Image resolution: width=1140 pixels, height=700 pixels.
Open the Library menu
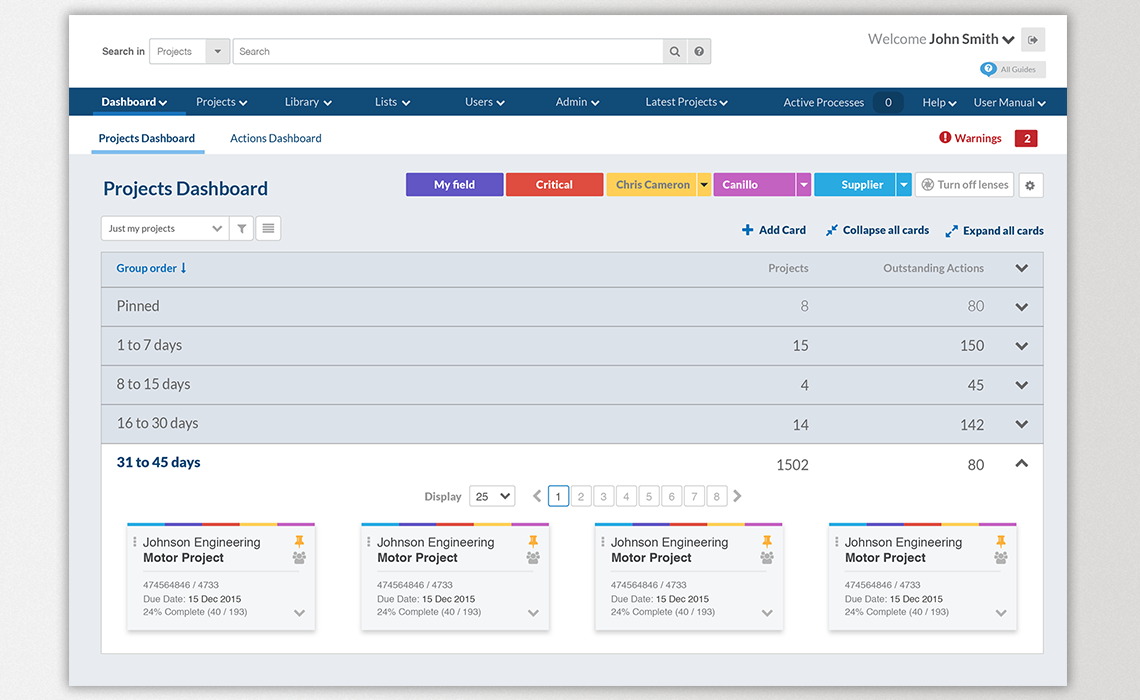point(307,102)
